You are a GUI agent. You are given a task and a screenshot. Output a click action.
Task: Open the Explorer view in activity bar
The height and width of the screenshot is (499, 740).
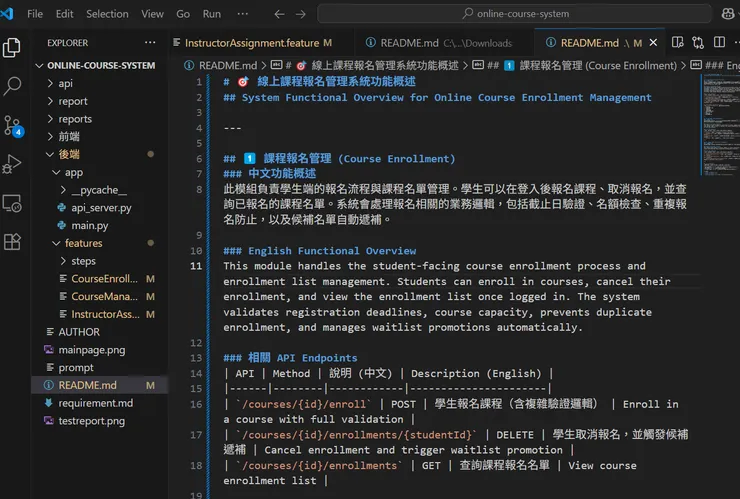pos(12,47)
